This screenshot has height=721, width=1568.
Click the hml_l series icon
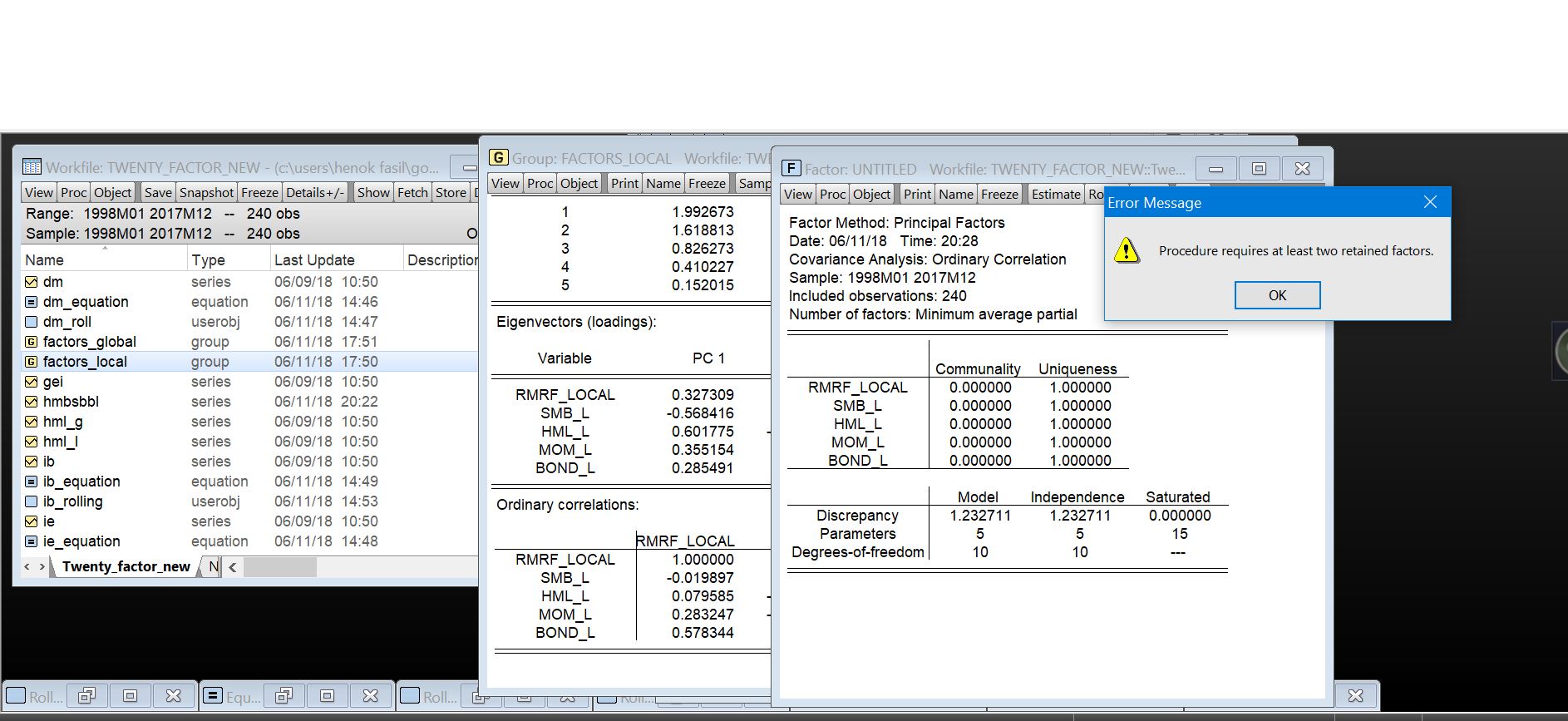pos(32,442)
